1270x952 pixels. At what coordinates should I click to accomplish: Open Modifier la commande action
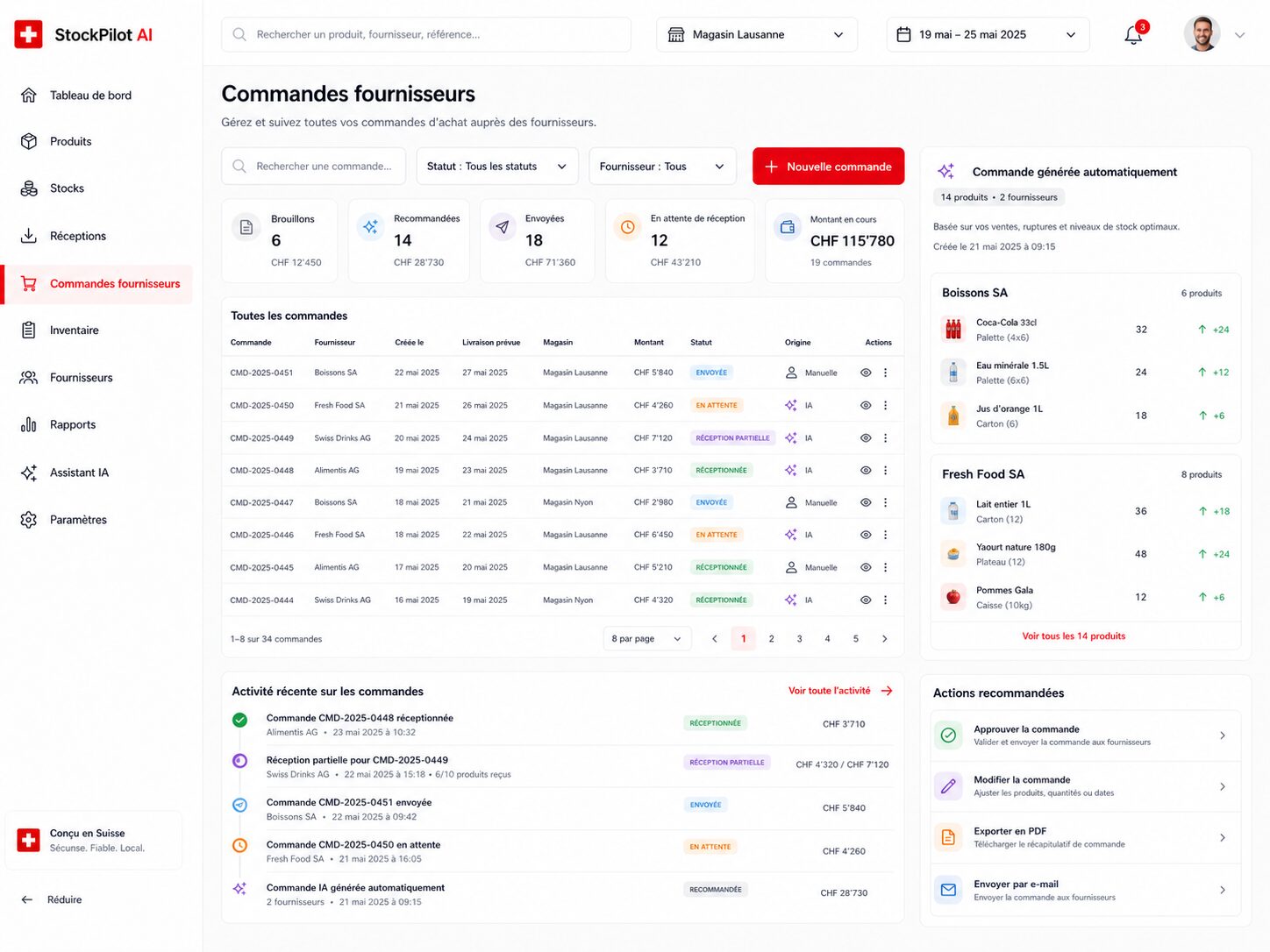click(x=1086, y=786)
